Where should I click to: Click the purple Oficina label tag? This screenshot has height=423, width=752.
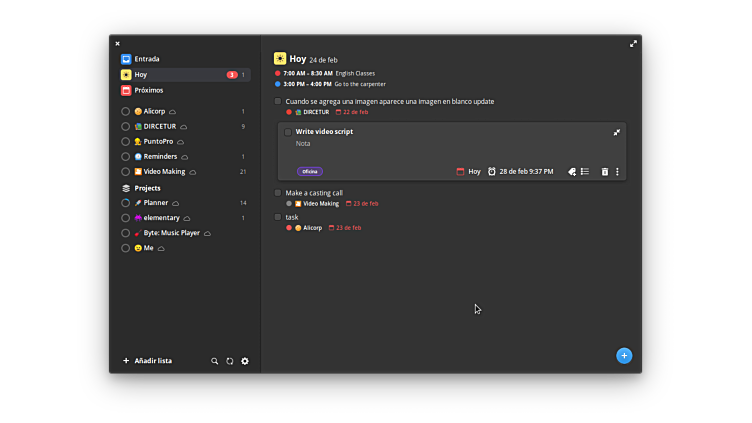click(x=309, y=171)
